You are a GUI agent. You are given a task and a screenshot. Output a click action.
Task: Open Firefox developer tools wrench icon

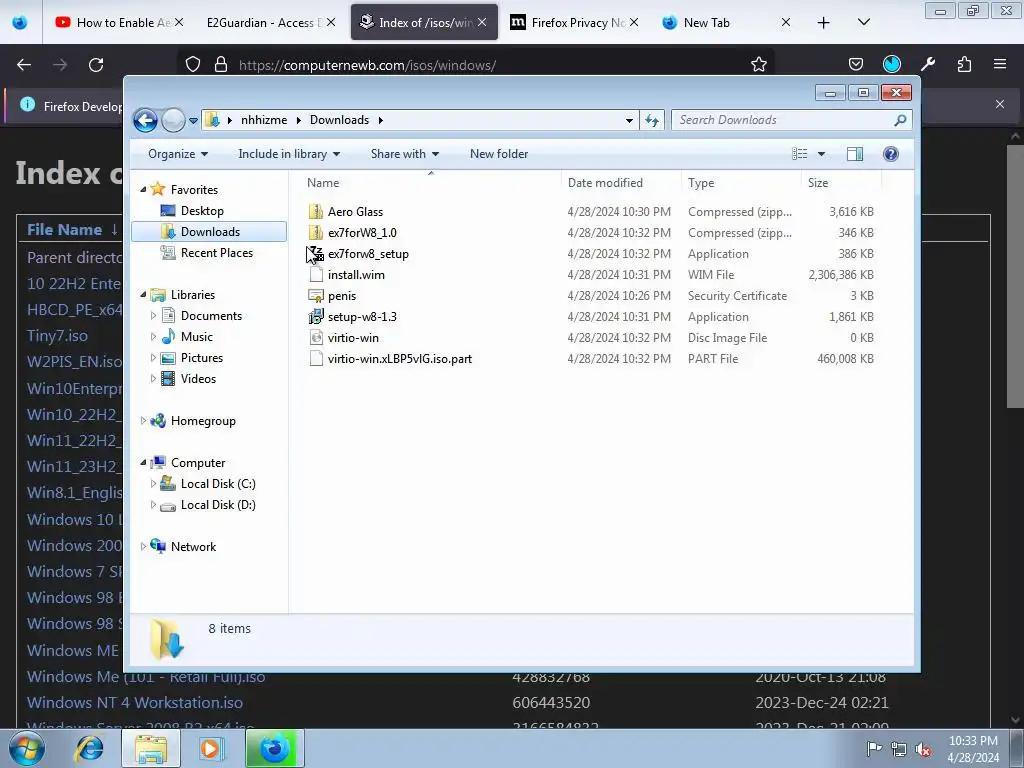[x=928, y=64]
